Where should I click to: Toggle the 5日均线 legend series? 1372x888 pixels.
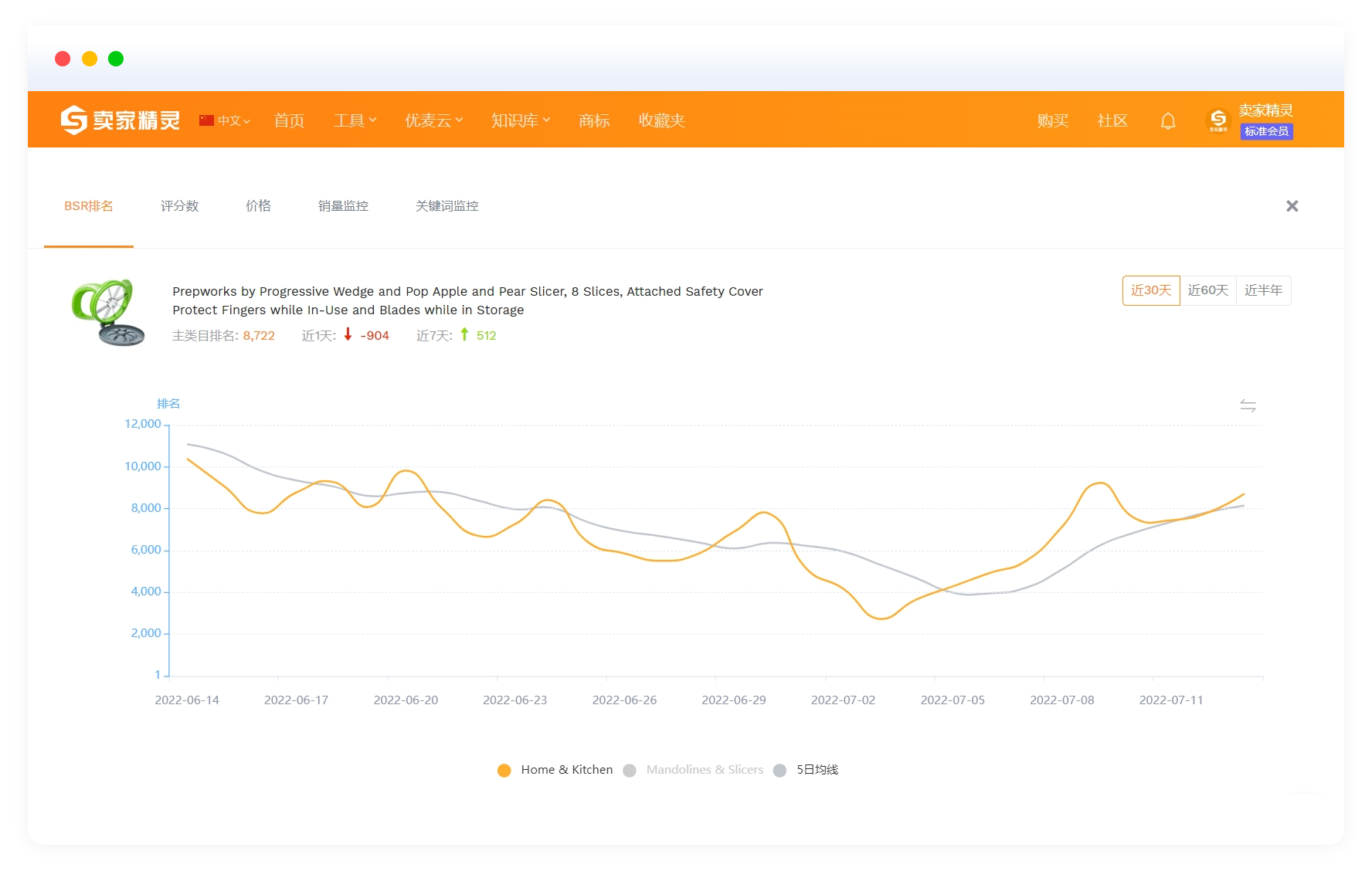click(x=806, y=770)
